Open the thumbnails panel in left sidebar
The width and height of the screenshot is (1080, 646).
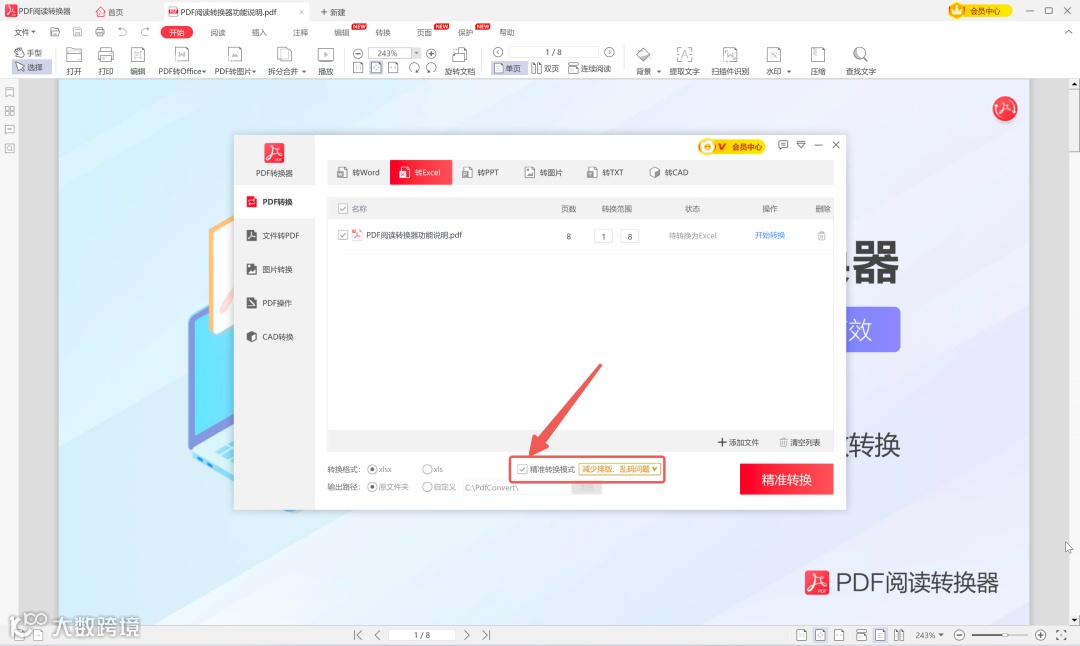pyautogui.click(x=10, y=111)
